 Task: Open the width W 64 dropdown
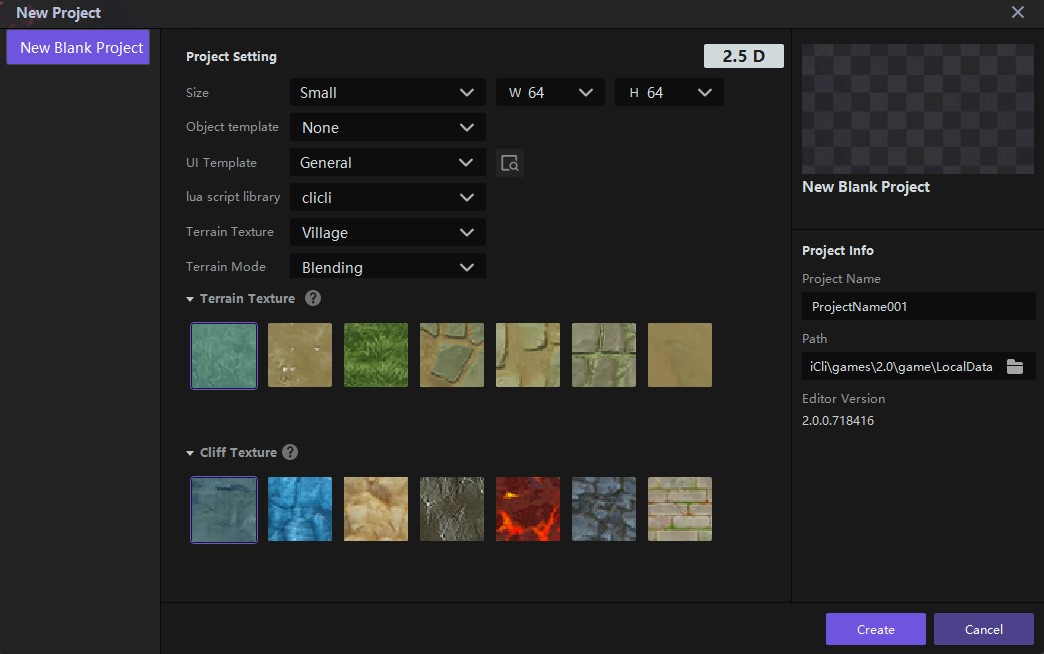[550, 93]
